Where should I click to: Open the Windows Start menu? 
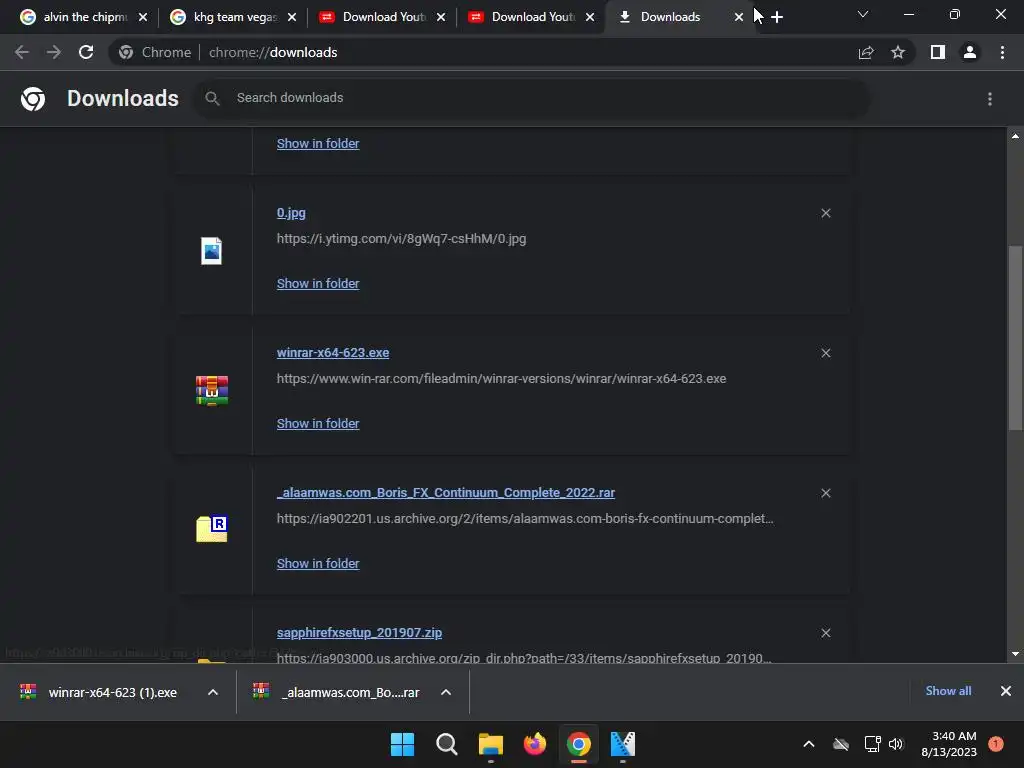pyautogui.click(x=402, y=744)
